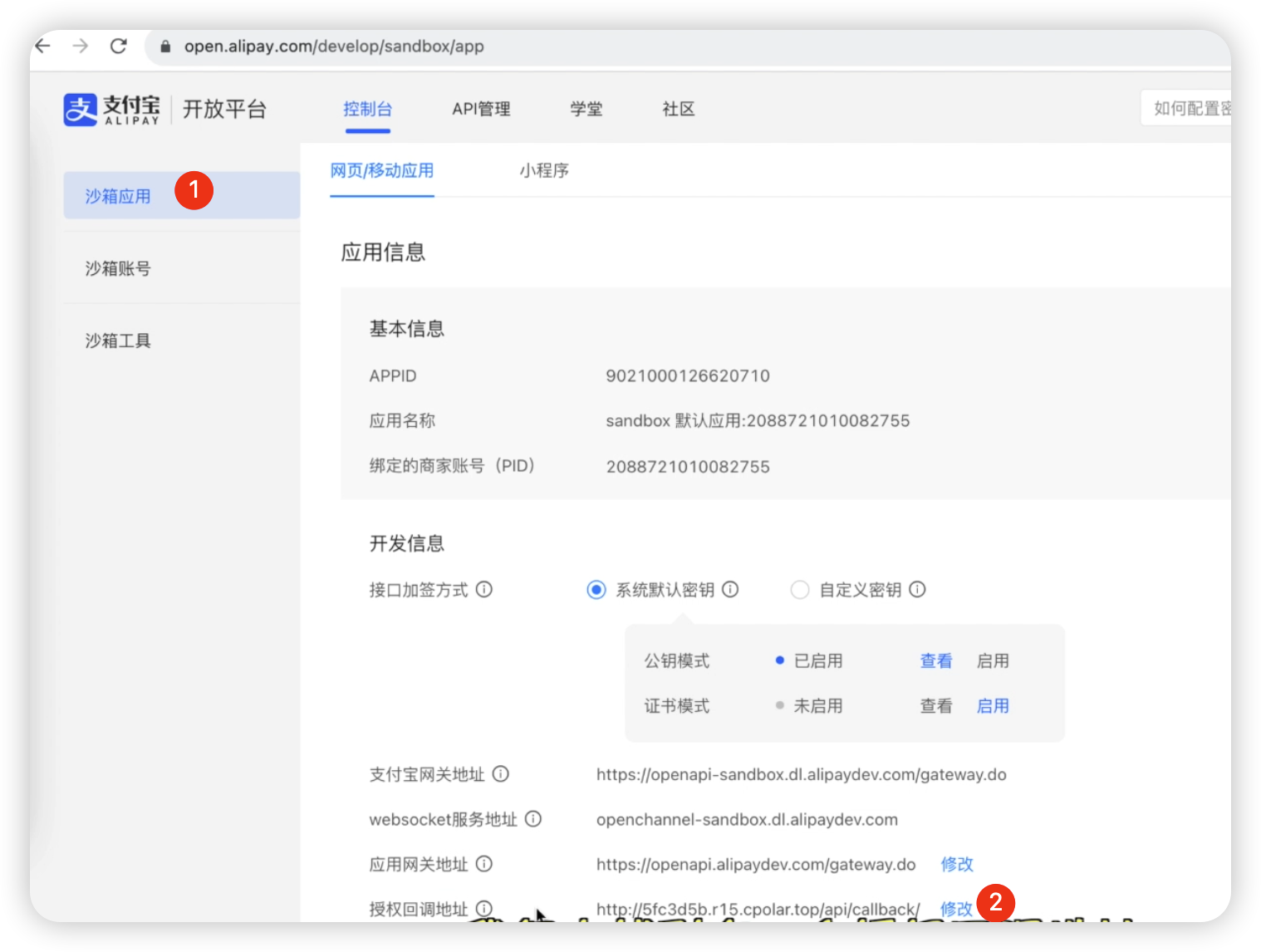Screen dimensions: 1261x952
Task: Open info icon next to 支付宝网关地址
Action: click(x=501, y=773)
